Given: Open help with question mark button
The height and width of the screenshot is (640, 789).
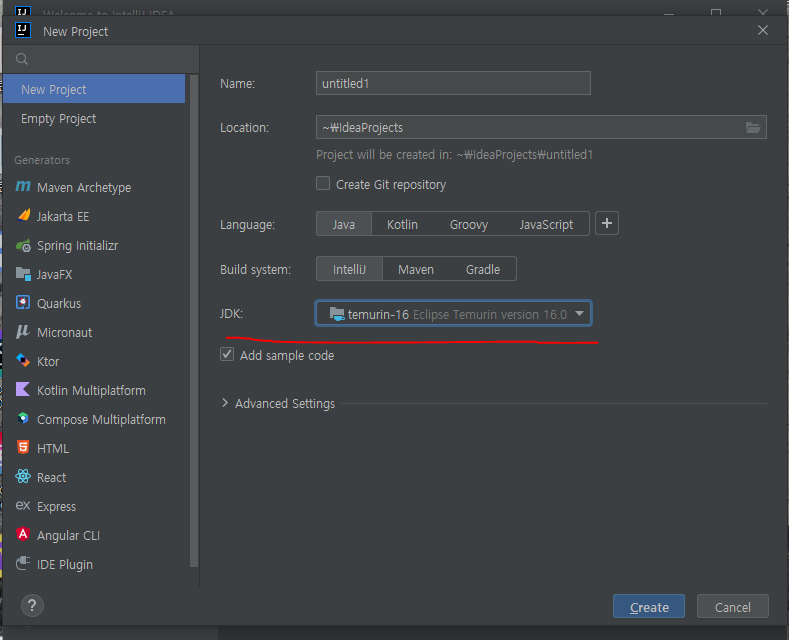Looking at the screenshot, I should pyautogui.click(x=32, y=605).
